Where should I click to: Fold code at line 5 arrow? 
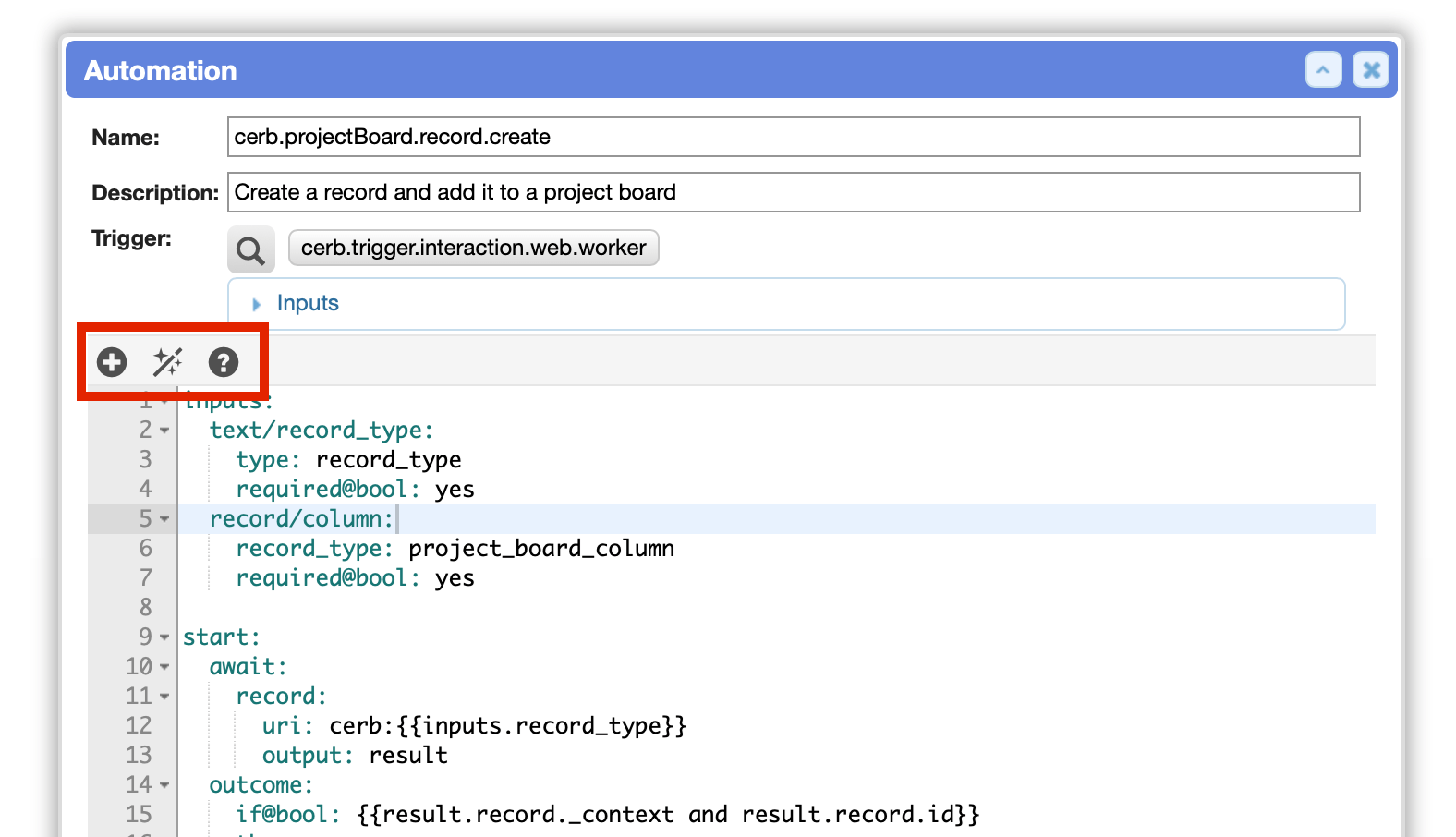tap(164, 519)
